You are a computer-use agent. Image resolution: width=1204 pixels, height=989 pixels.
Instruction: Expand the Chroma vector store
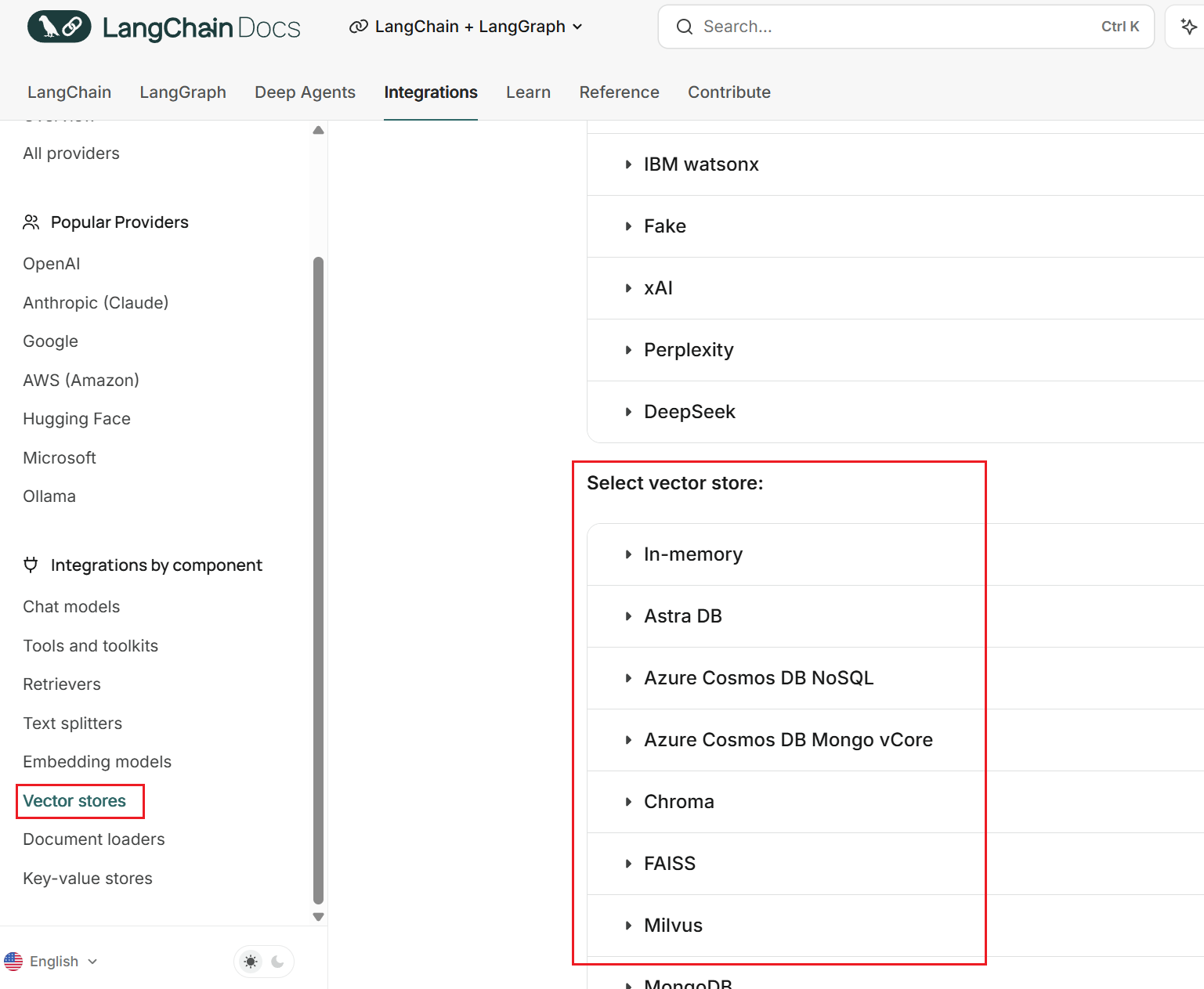click(895, 802)
